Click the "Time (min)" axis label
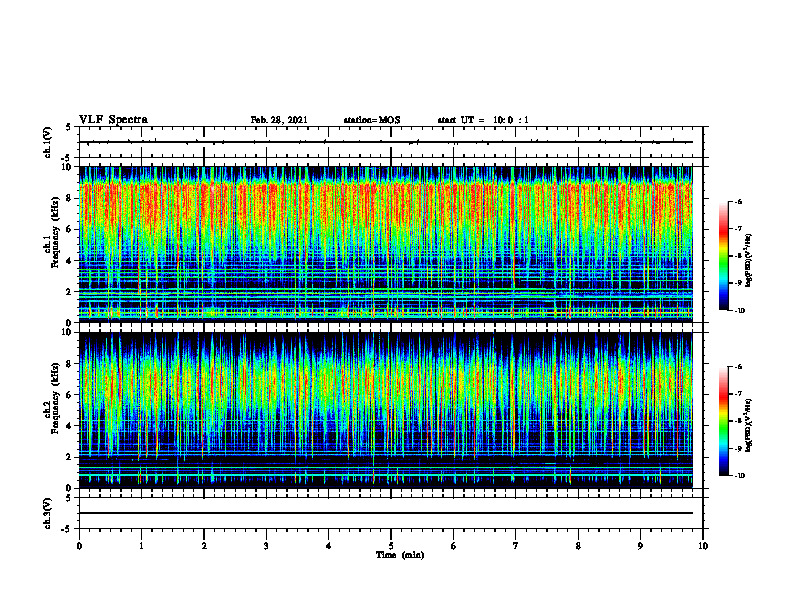Image resolution: width=792 pixels, height=612 pixels. click(400, 555)
